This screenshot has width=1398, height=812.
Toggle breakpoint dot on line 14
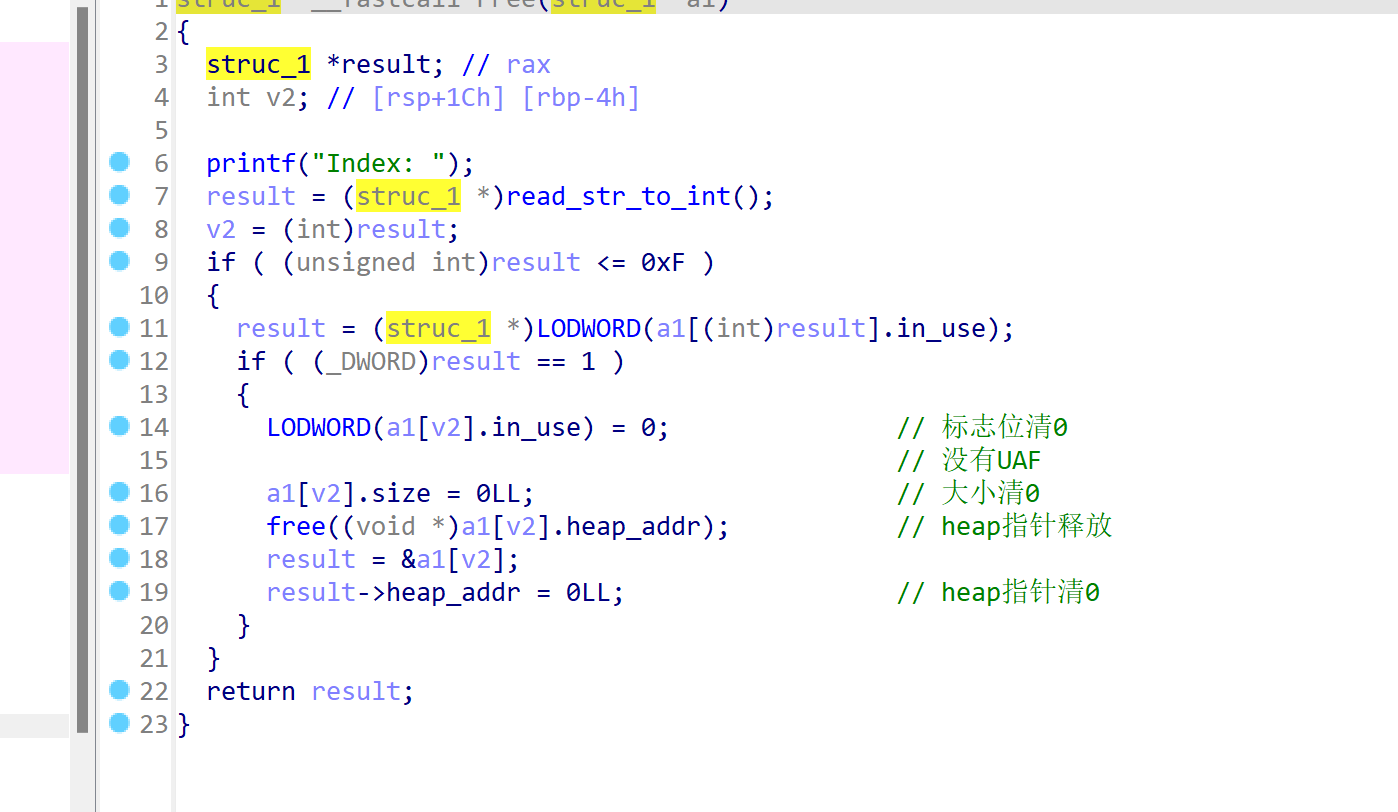tap(119, 426)
